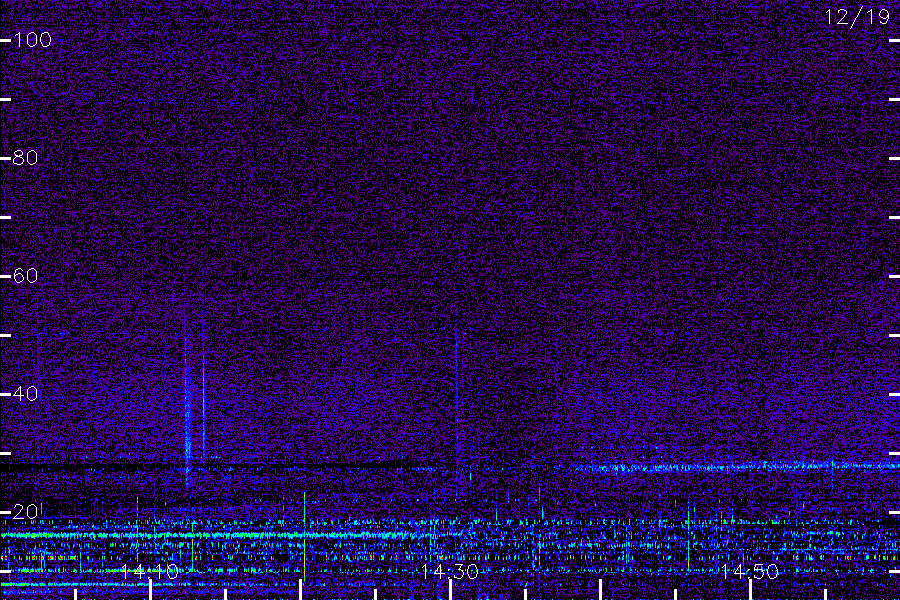
Task: Click the 20 frequency axis label
Action: point(26,511)
